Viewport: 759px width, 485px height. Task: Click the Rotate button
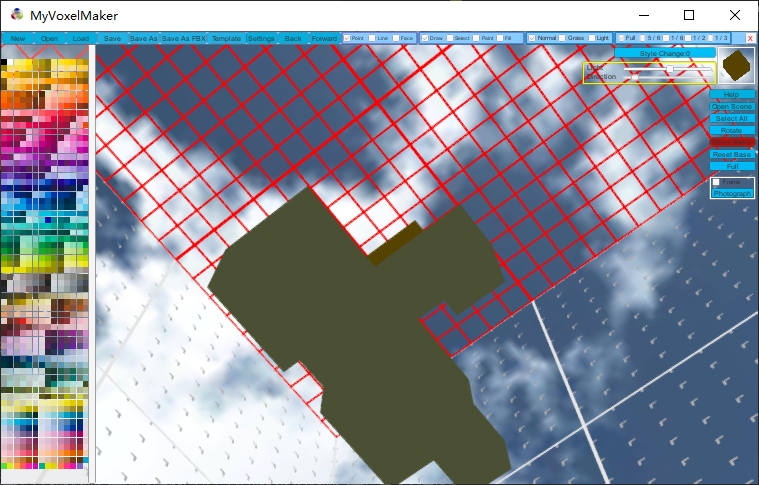click(x=731, y=131)
